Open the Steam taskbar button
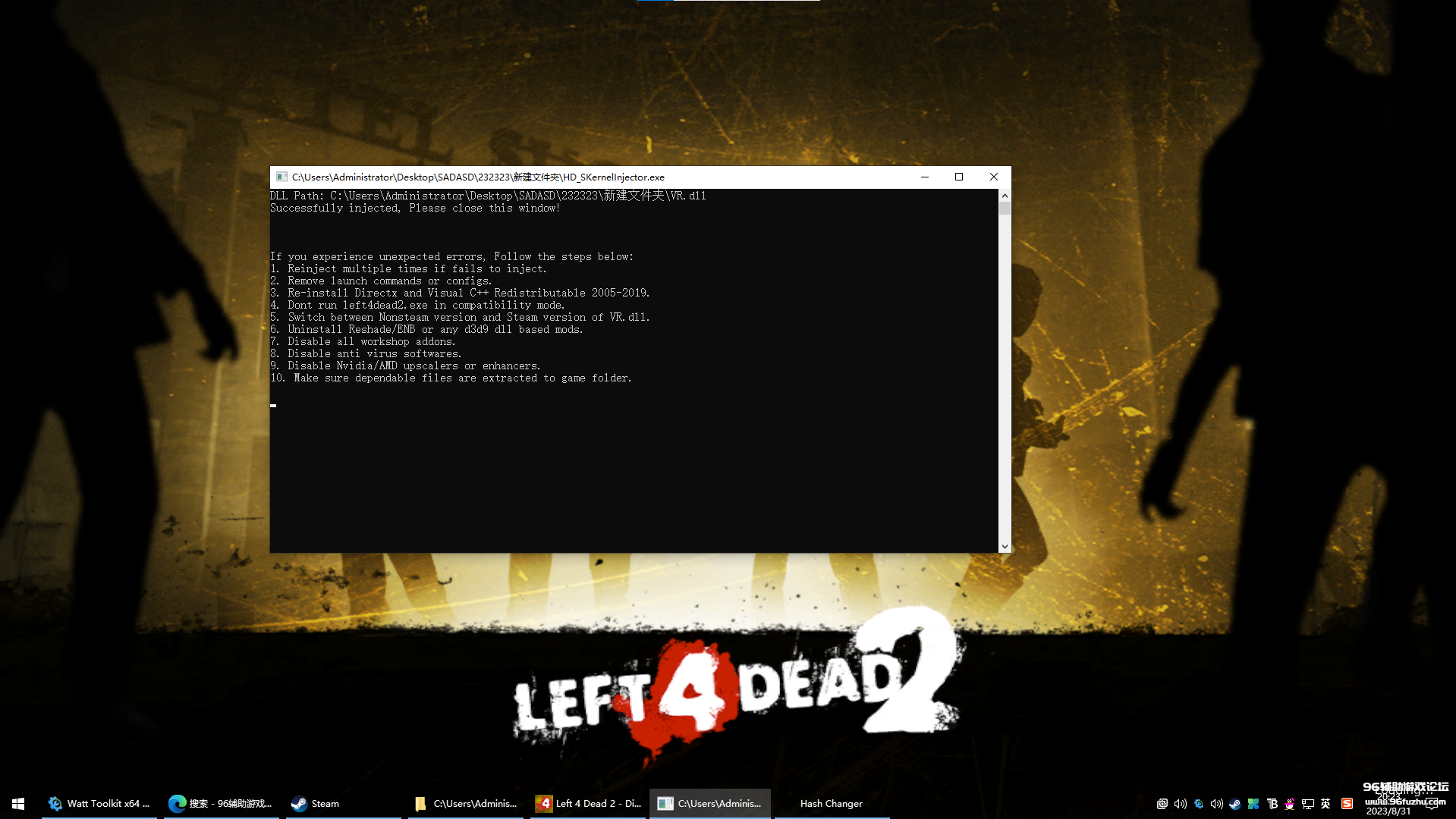The height and width of the screenshot is (819, 1456). tap(343, 803)
